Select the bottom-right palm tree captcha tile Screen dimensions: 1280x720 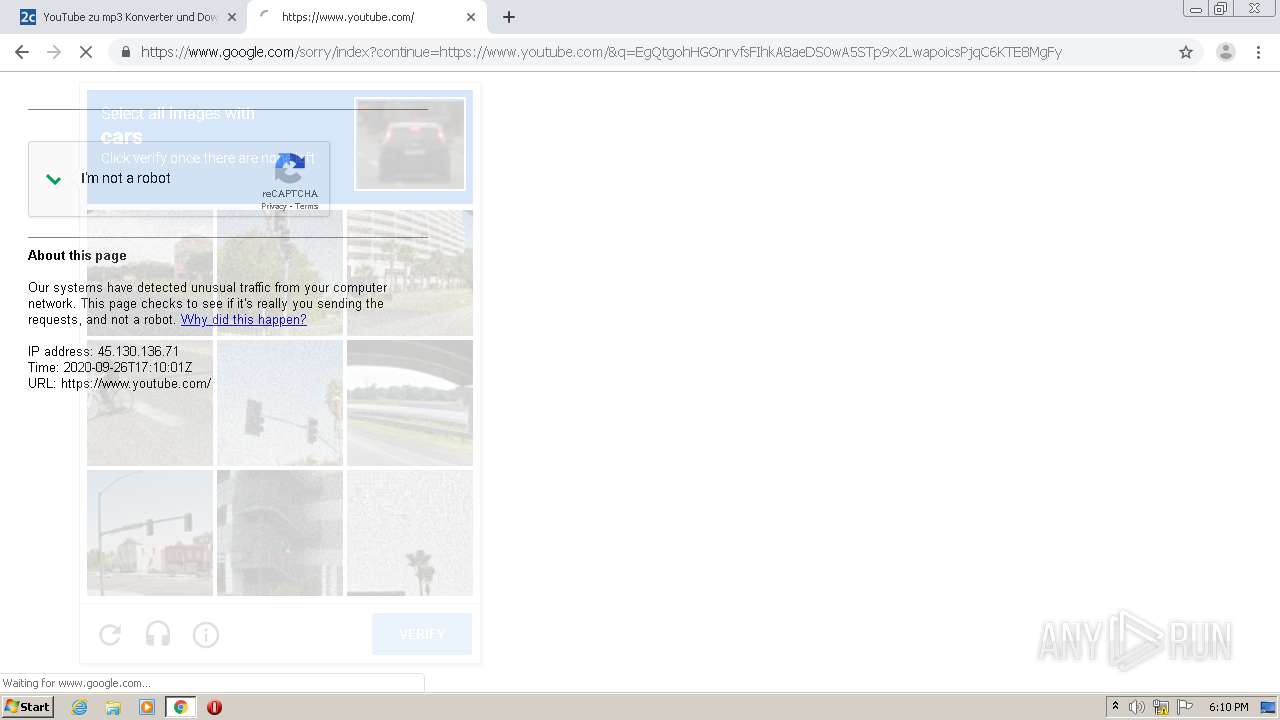[410, 533]
